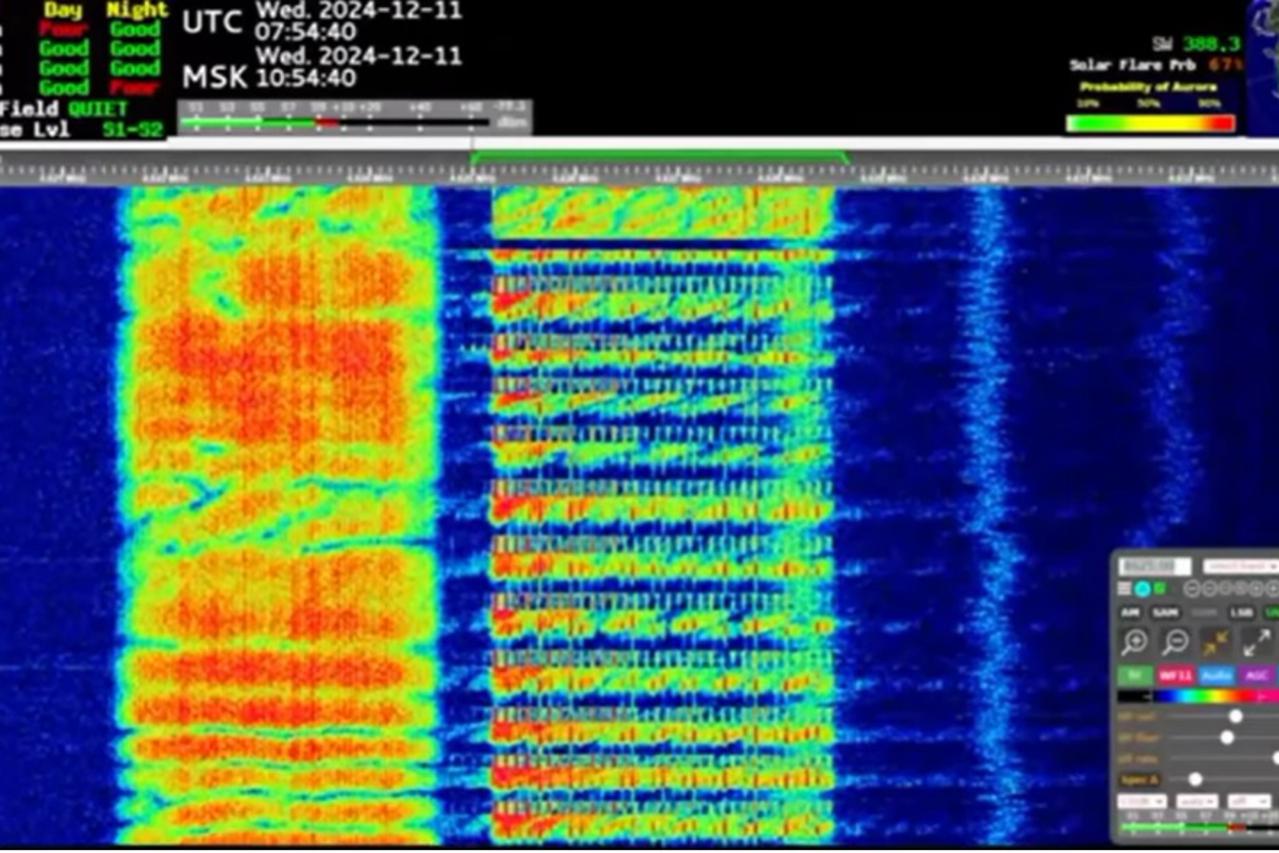
Task: Click the yellow inward arrows max zoom icon
Action: point(1216,643)
